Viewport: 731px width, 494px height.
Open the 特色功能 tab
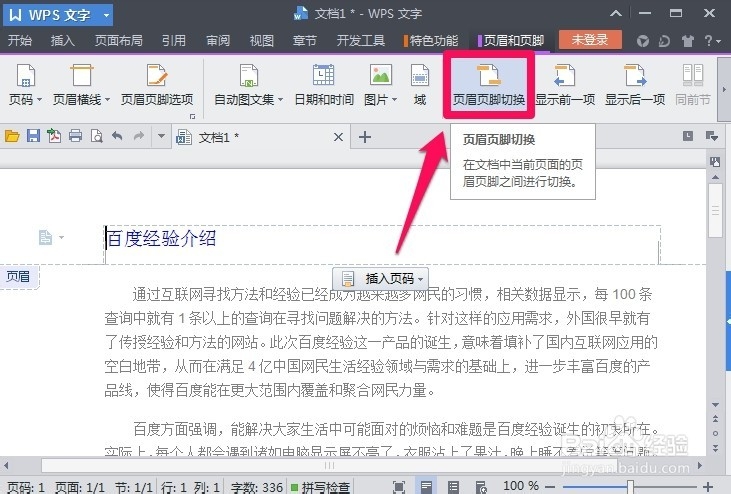pyautogui.click(x=431, y=41)
